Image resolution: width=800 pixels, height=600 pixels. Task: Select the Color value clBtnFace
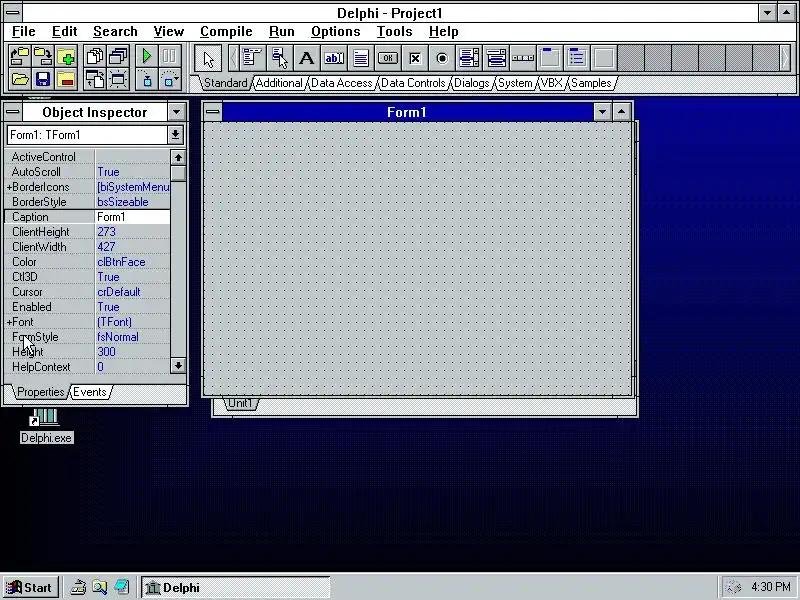tap(133, 262)
